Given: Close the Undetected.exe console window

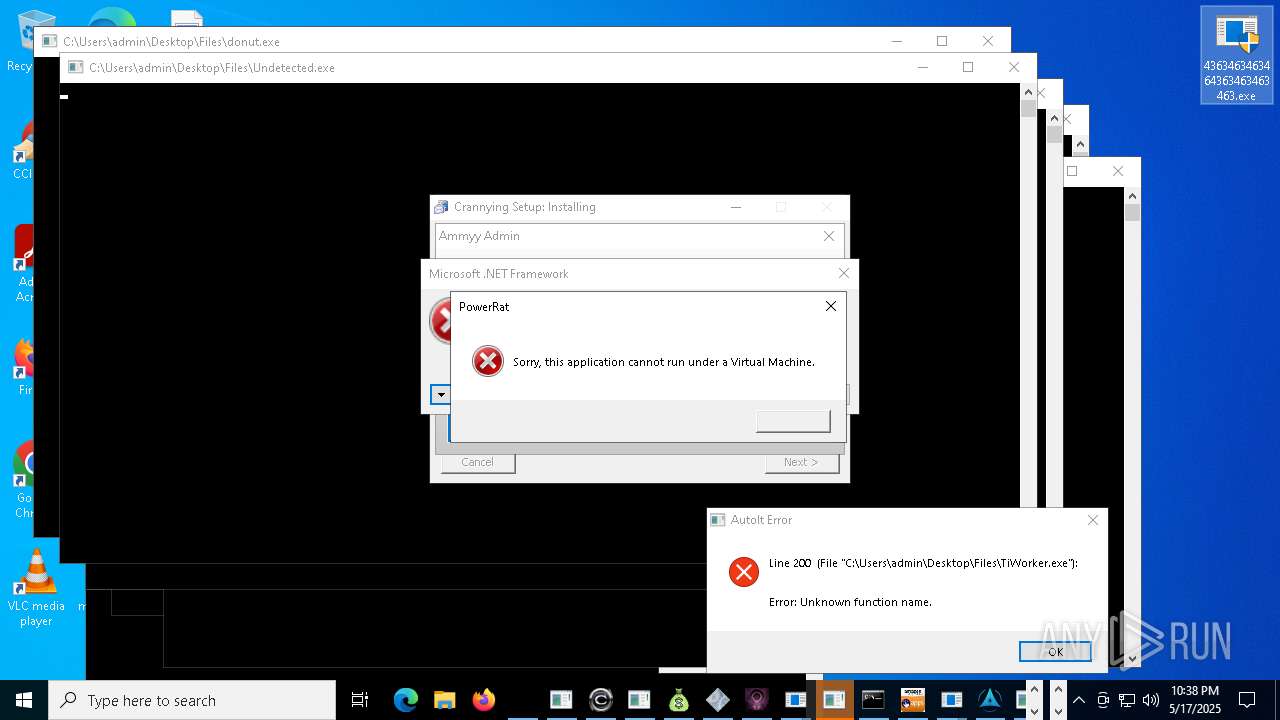Looking at the screenshot, I should click(1014, 67).
